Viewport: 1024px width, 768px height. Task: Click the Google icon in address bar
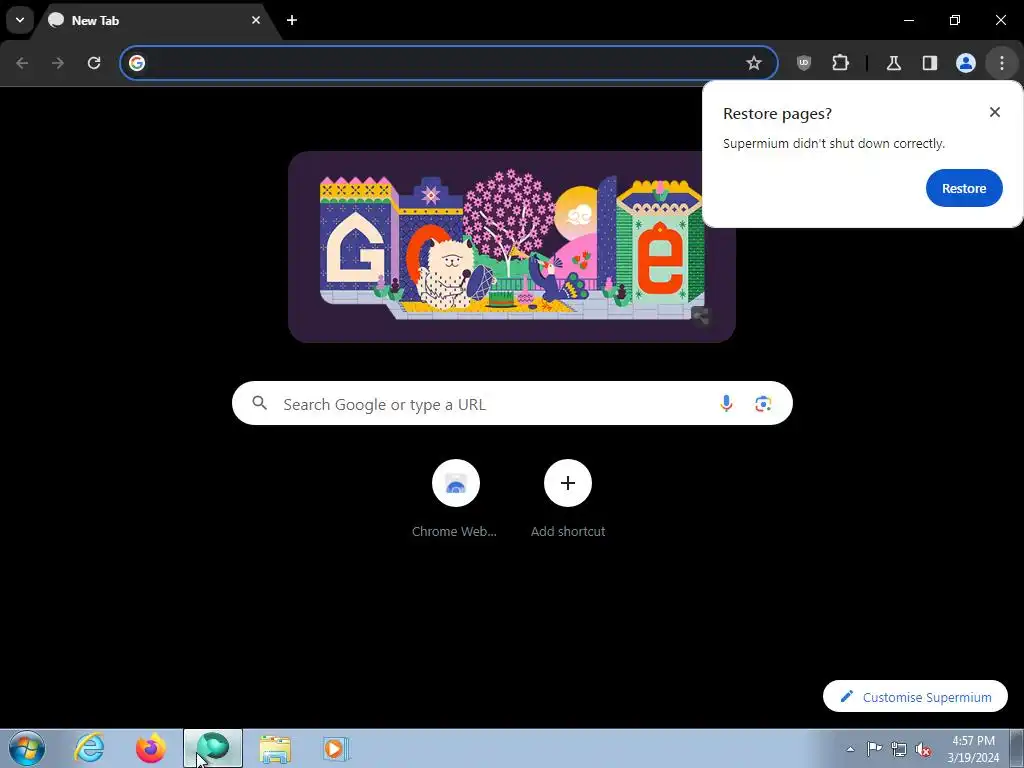pos(137,63)
